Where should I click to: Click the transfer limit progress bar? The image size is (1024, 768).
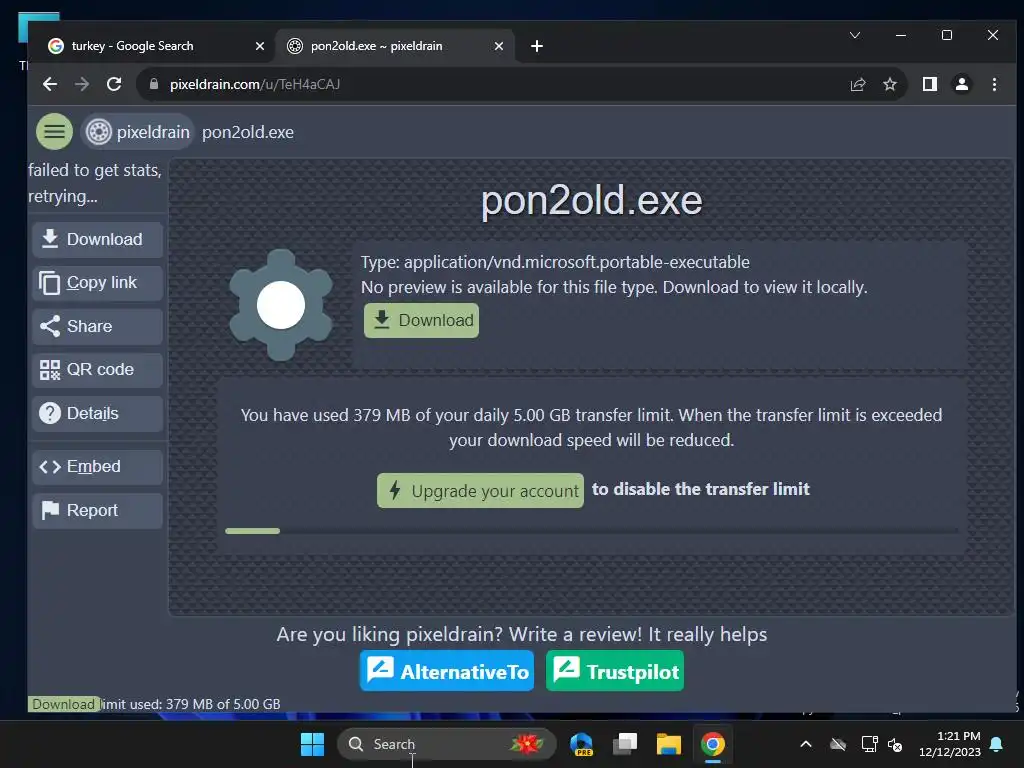click(592, 531)
